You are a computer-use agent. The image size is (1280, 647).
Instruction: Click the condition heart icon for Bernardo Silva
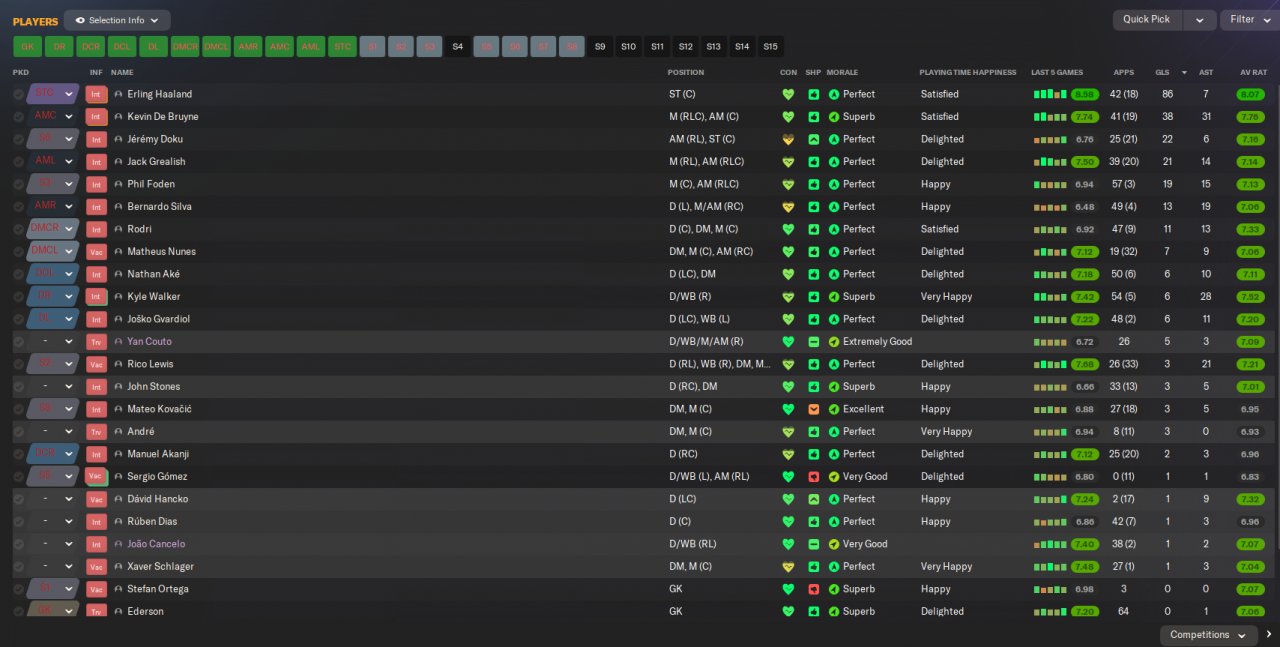coord(788,207)
